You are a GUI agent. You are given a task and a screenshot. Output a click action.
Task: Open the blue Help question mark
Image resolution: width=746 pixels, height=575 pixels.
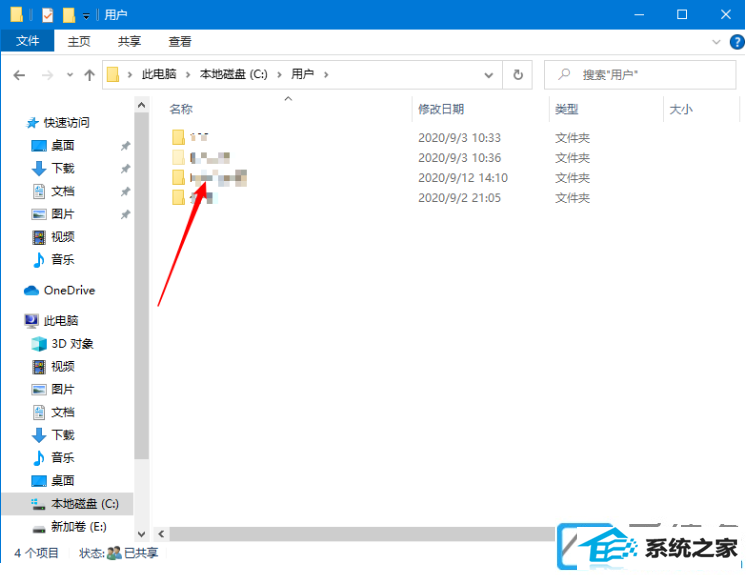coord(736,42)
